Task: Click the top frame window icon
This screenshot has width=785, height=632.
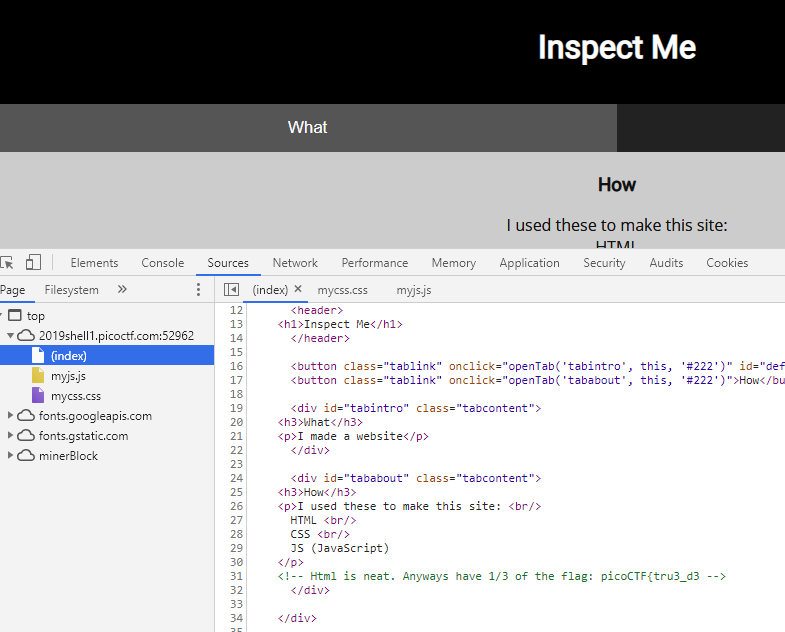Action: pyautogui.click(x=15, y=315)
